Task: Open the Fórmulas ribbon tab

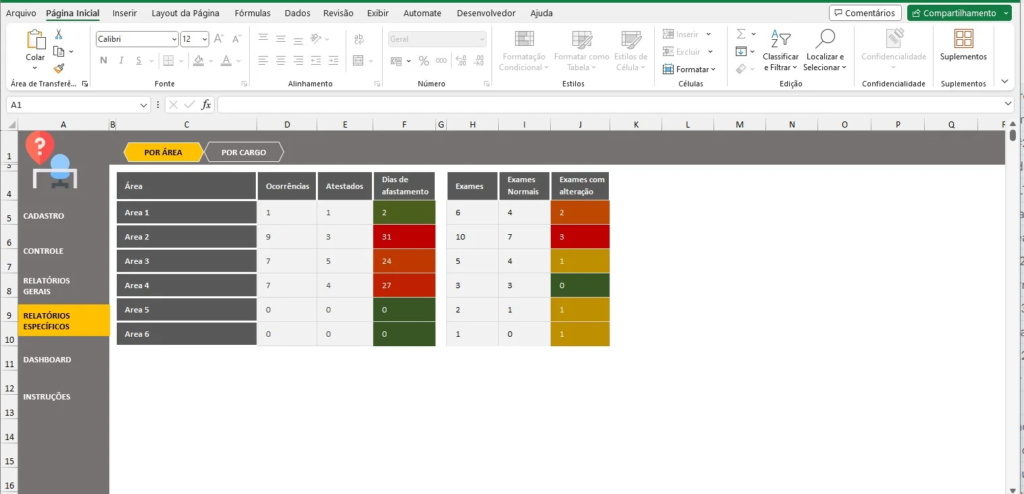Action: click(252, 13)
